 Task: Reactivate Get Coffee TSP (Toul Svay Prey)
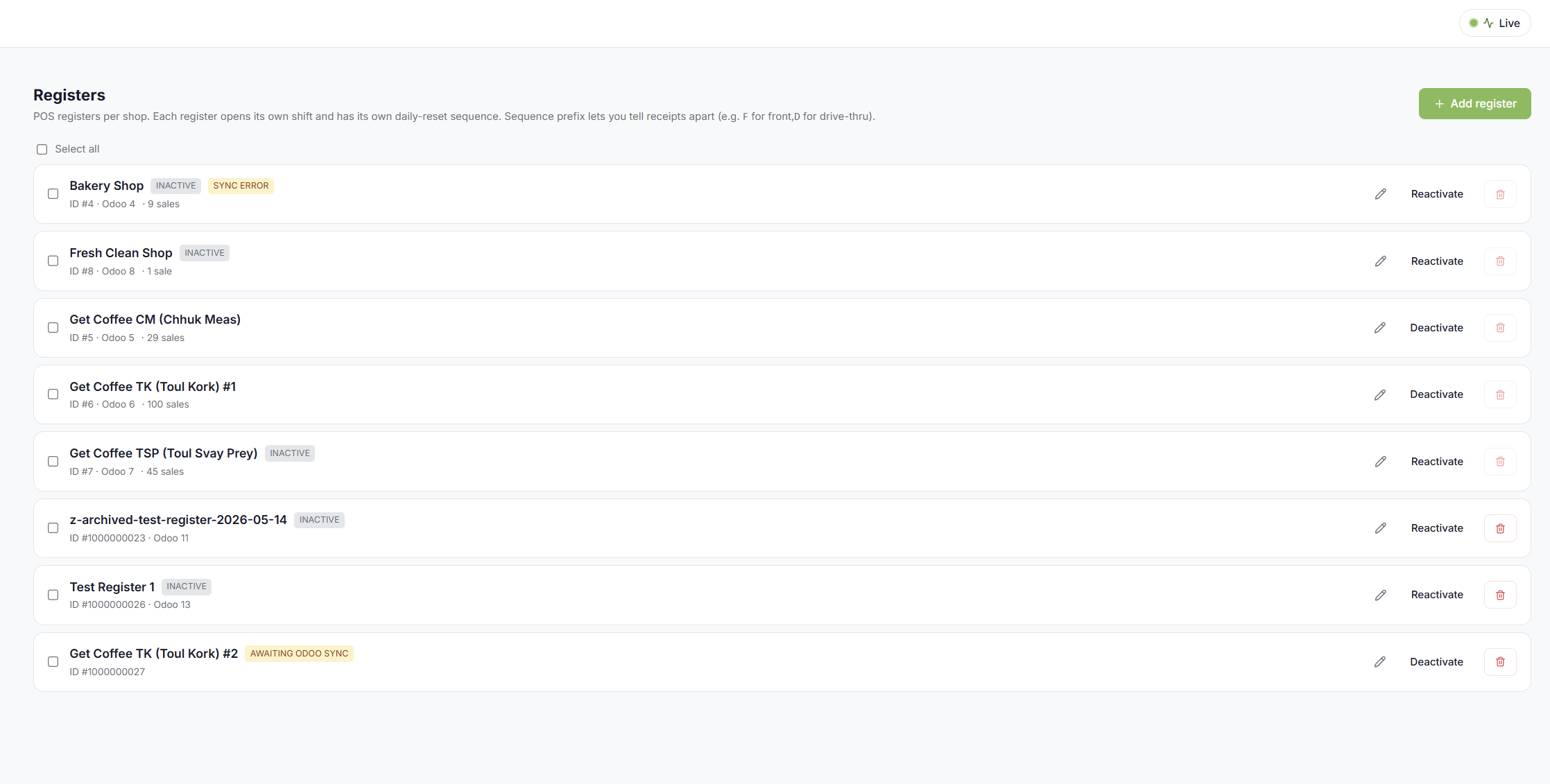pyautogui.click(x=1437, y=462)
